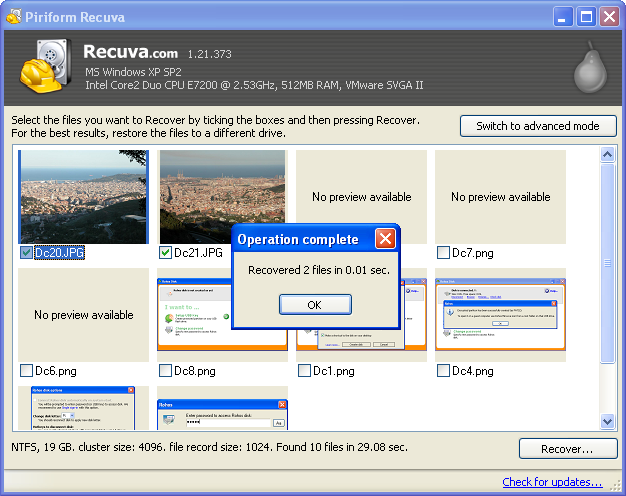Minimize the Piriform Recuva window
Viewport: 626px width, 496px height.
click(562, 17)
